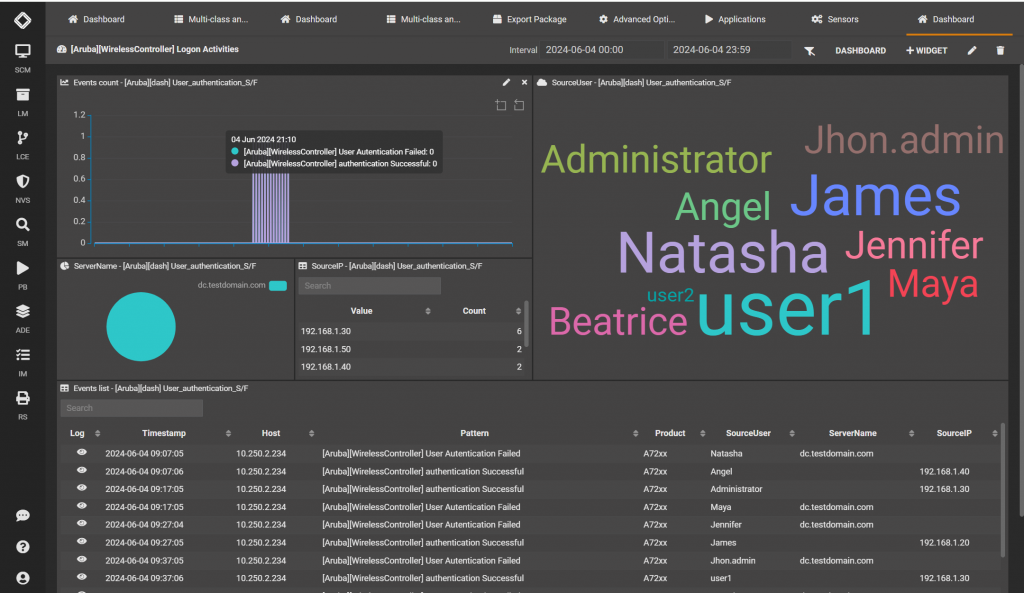1024x593 pixels.
Task: Focus the SourceIP widget search box
Action: [370, 285]
